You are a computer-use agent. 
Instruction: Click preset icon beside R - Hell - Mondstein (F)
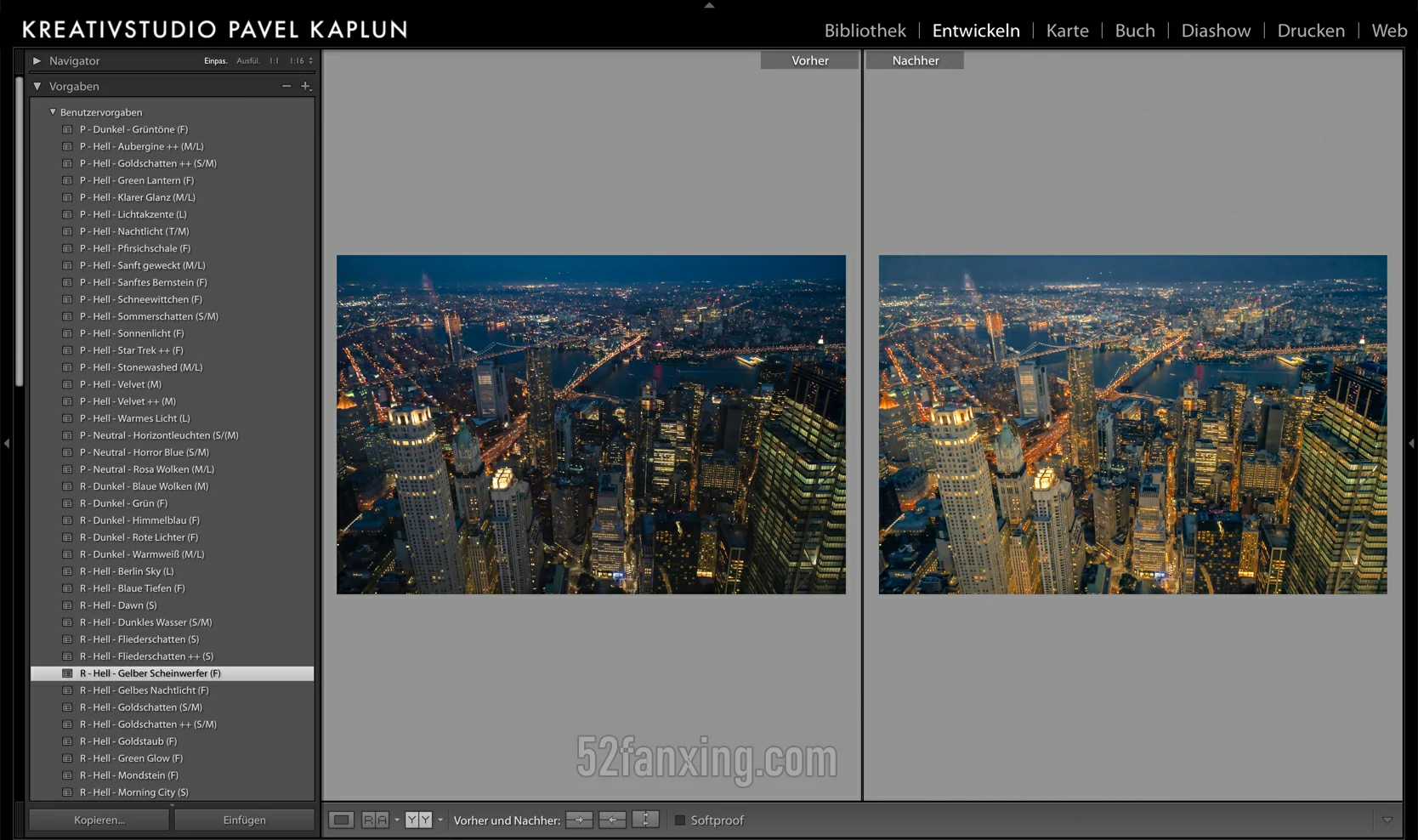(x=67, y=775)
